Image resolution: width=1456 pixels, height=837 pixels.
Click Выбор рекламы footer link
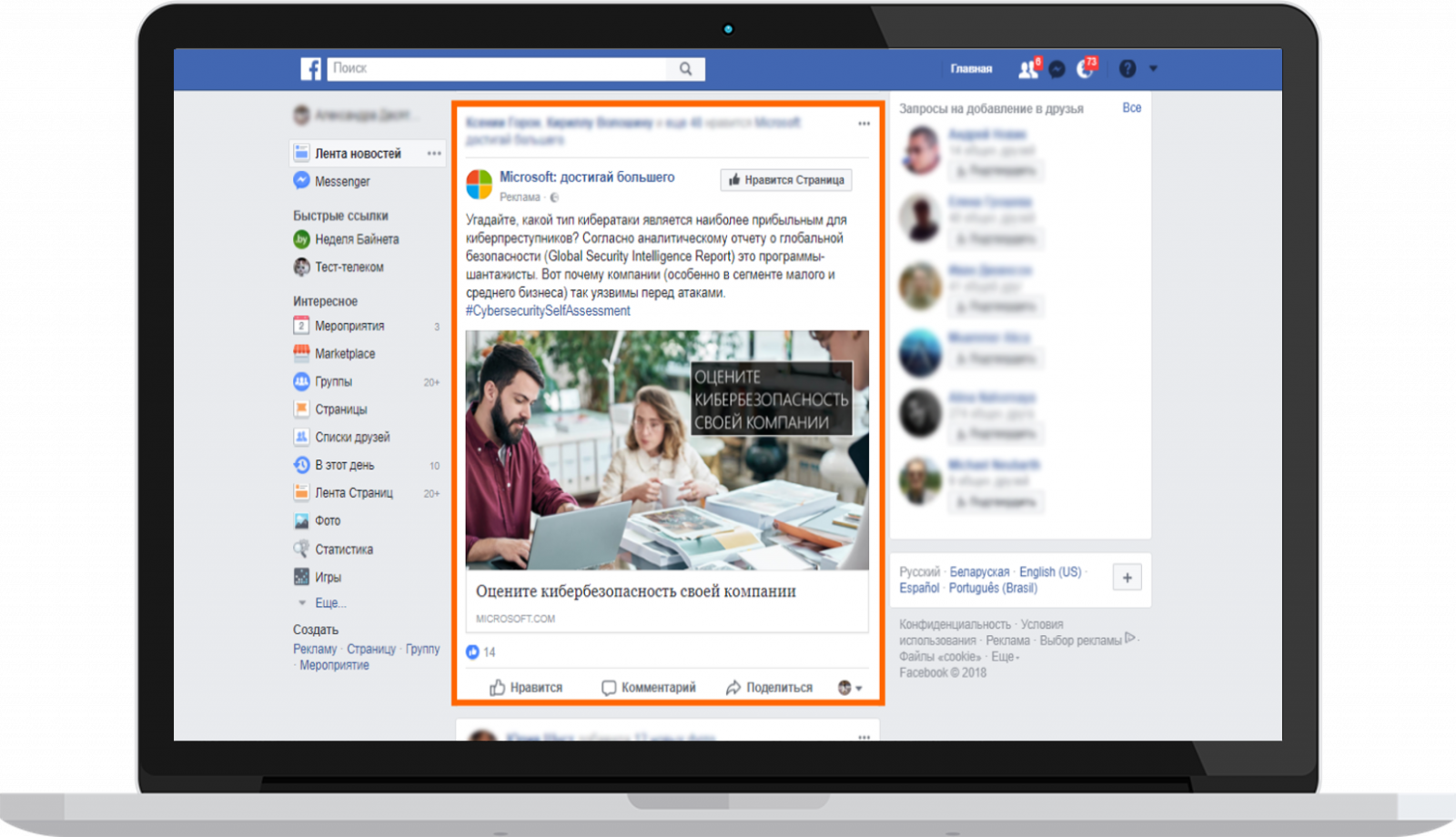(x=1080, y=640)
